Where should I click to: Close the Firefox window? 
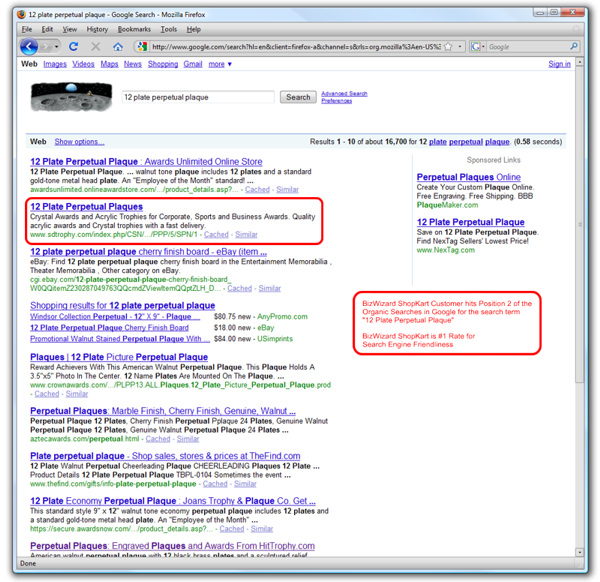[x=572, y=13]
